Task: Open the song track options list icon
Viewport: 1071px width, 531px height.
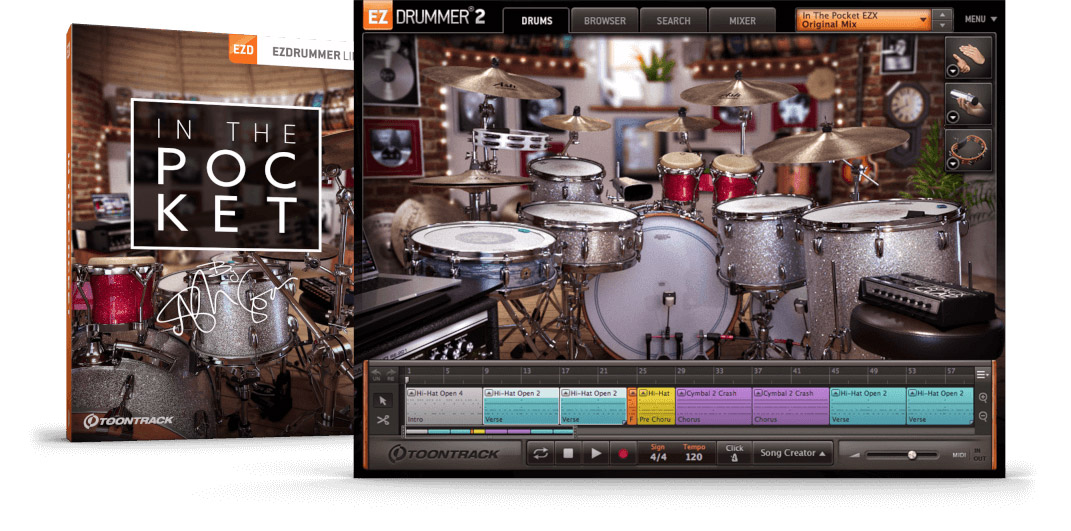Action: [982, 374]
